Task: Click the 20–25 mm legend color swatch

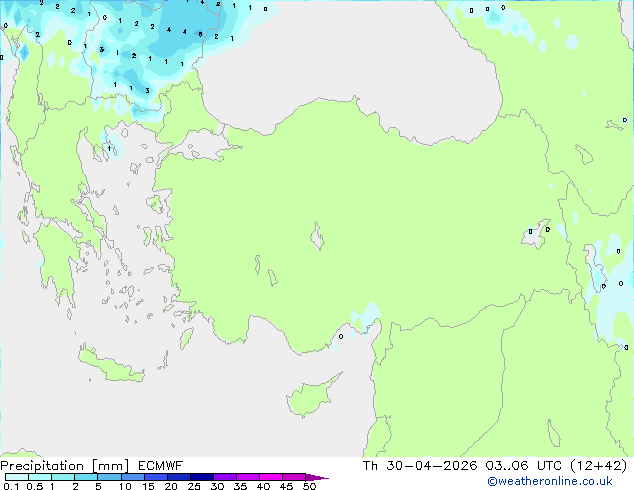Action: click(x=178, y=477)
